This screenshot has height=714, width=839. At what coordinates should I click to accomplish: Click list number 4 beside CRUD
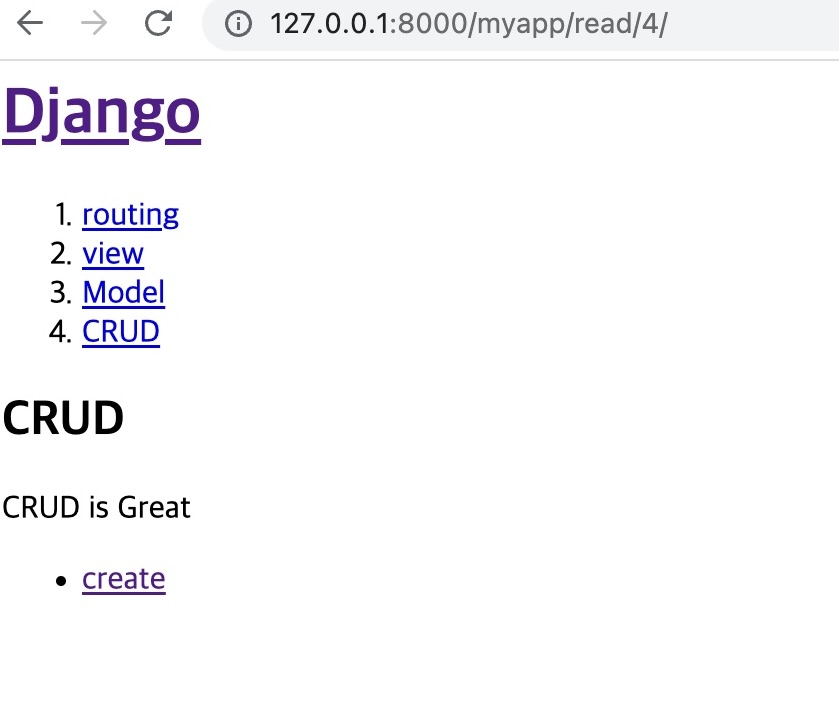click(x=60, y=331)
